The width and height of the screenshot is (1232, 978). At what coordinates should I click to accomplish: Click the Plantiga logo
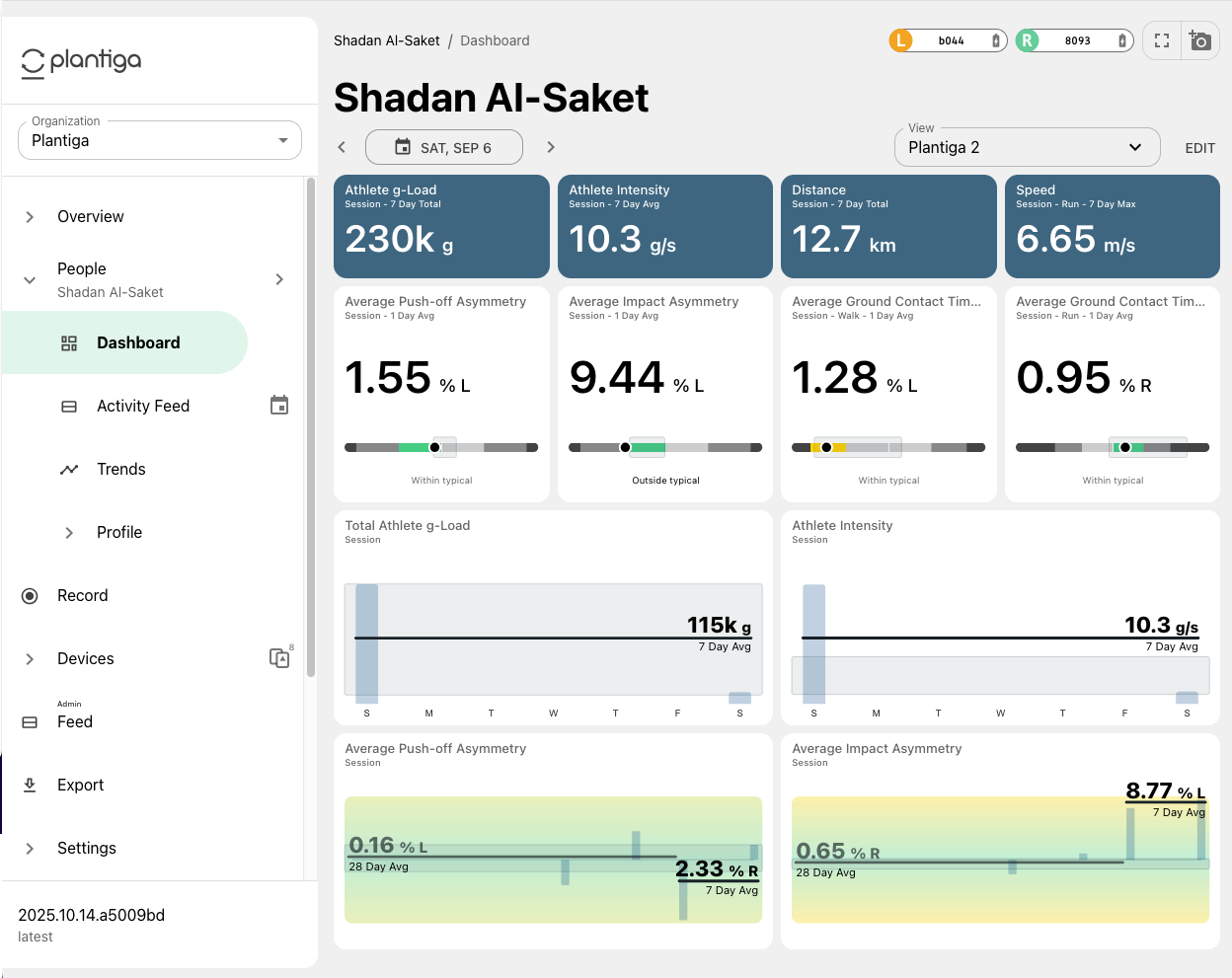coord(81,61)
